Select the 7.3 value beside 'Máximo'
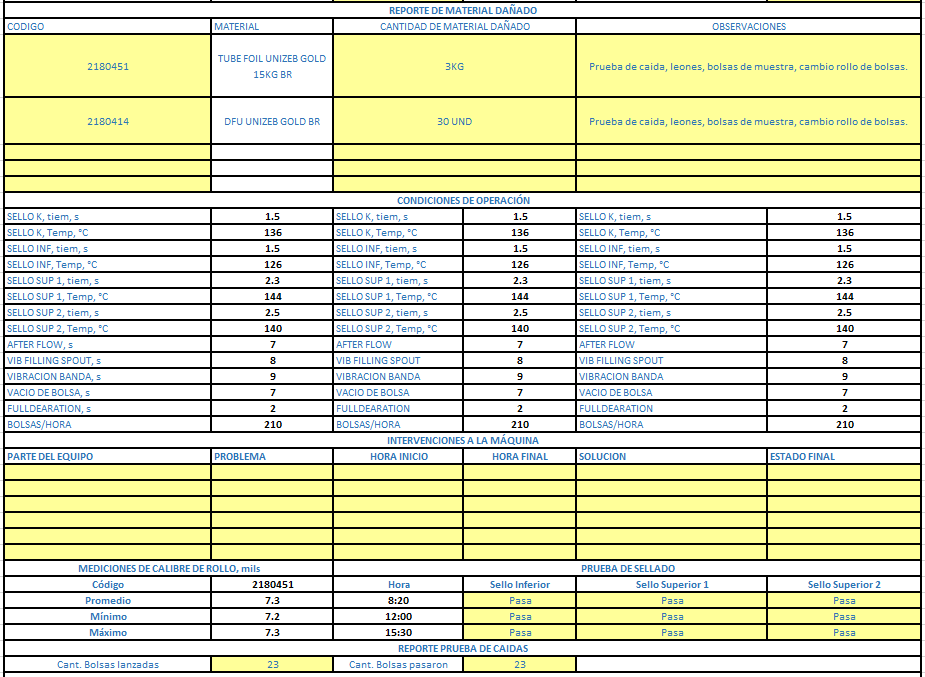 coord(272,633)
